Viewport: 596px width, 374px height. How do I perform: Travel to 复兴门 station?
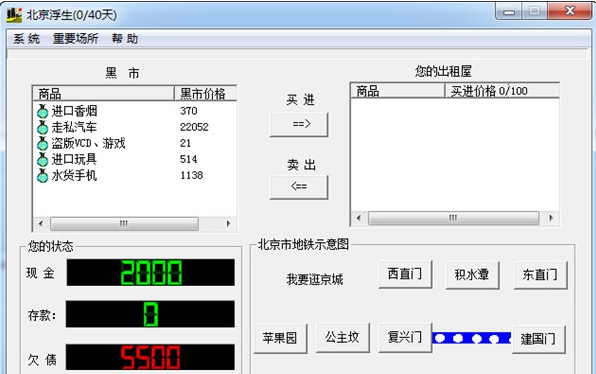point(405,338)
